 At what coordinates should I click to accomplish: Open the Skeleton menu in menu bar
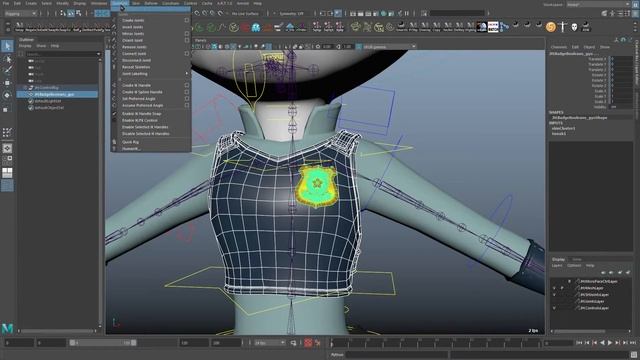point(120,3)
